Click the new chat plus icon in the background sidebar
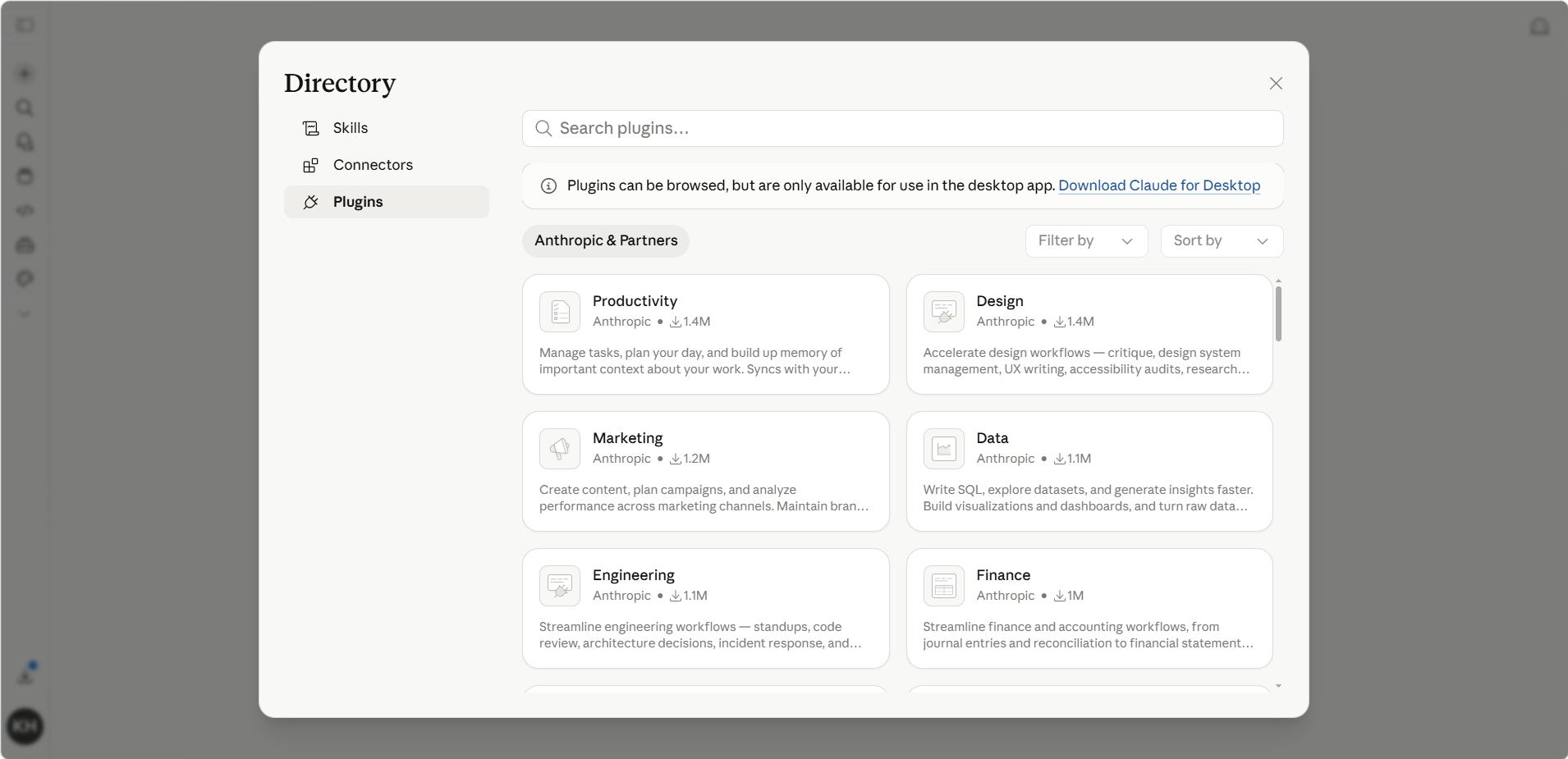1568x759 pixels. 25,74
